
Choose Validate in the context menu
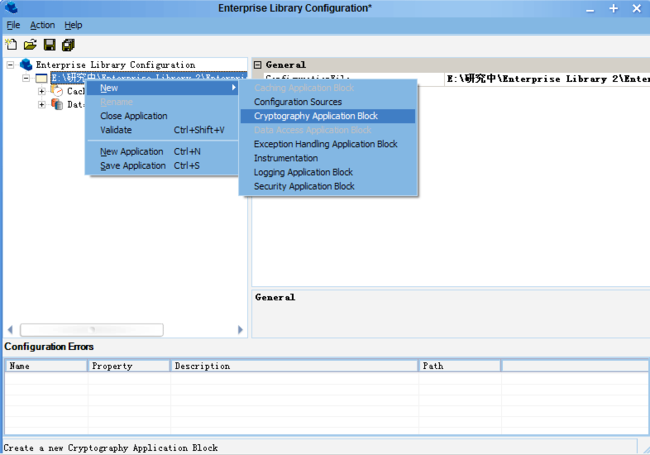click(x=162, y=130)
